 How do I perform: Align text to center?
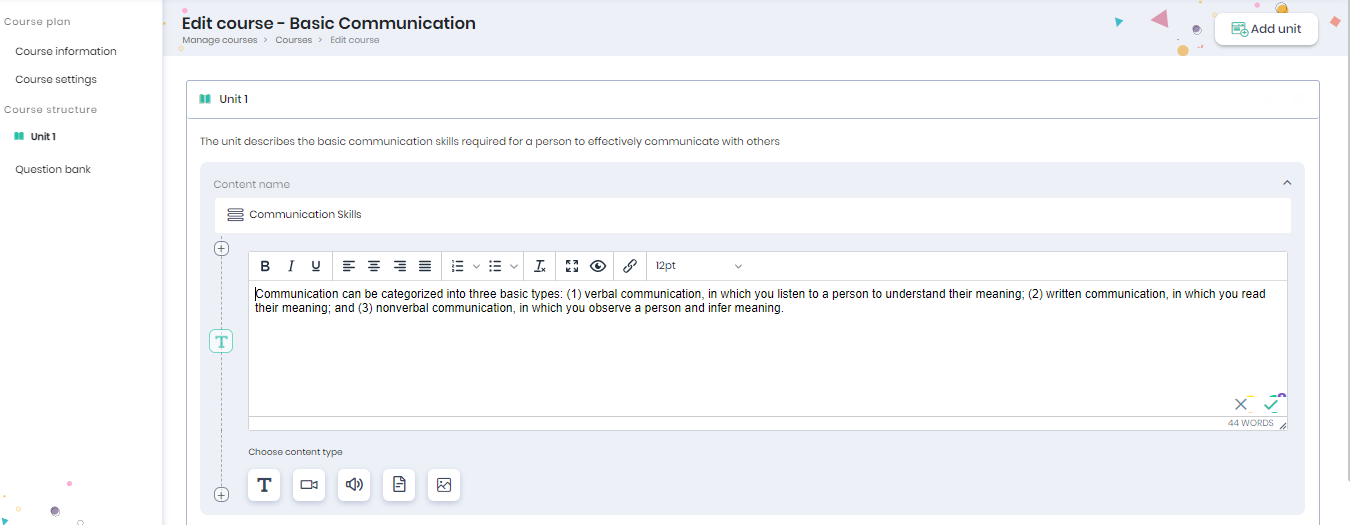(374, 266)
